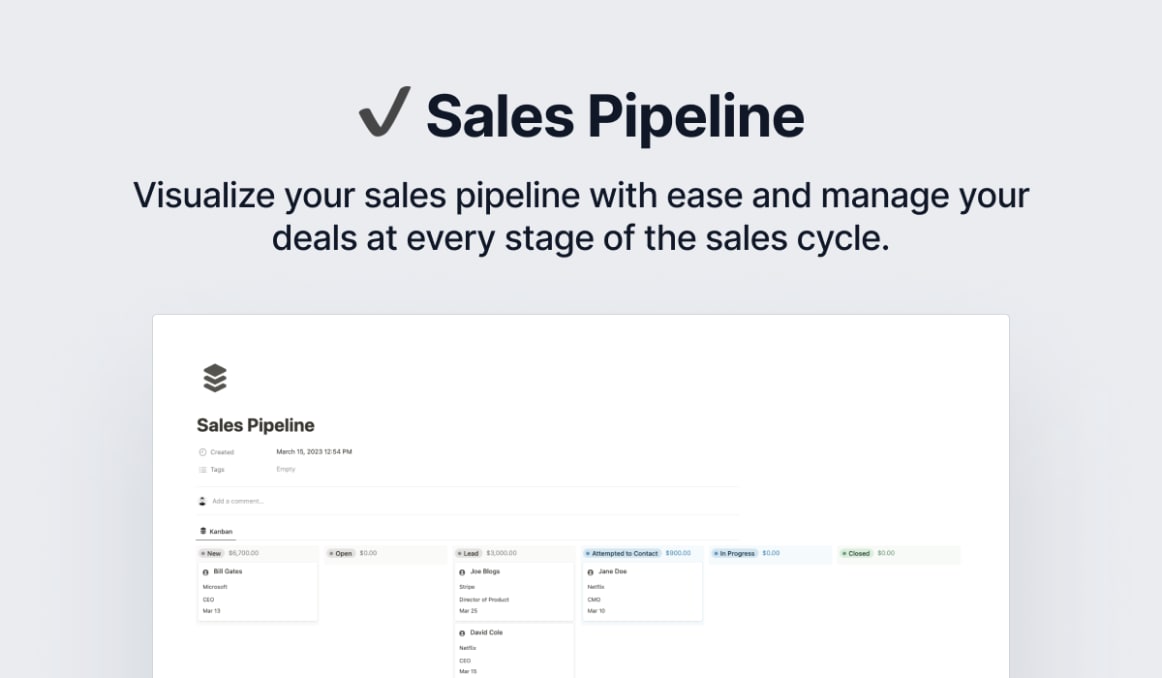
Task: Switch to the Kanban view tab
Action: pyautogui.click(x=217, y=531)
